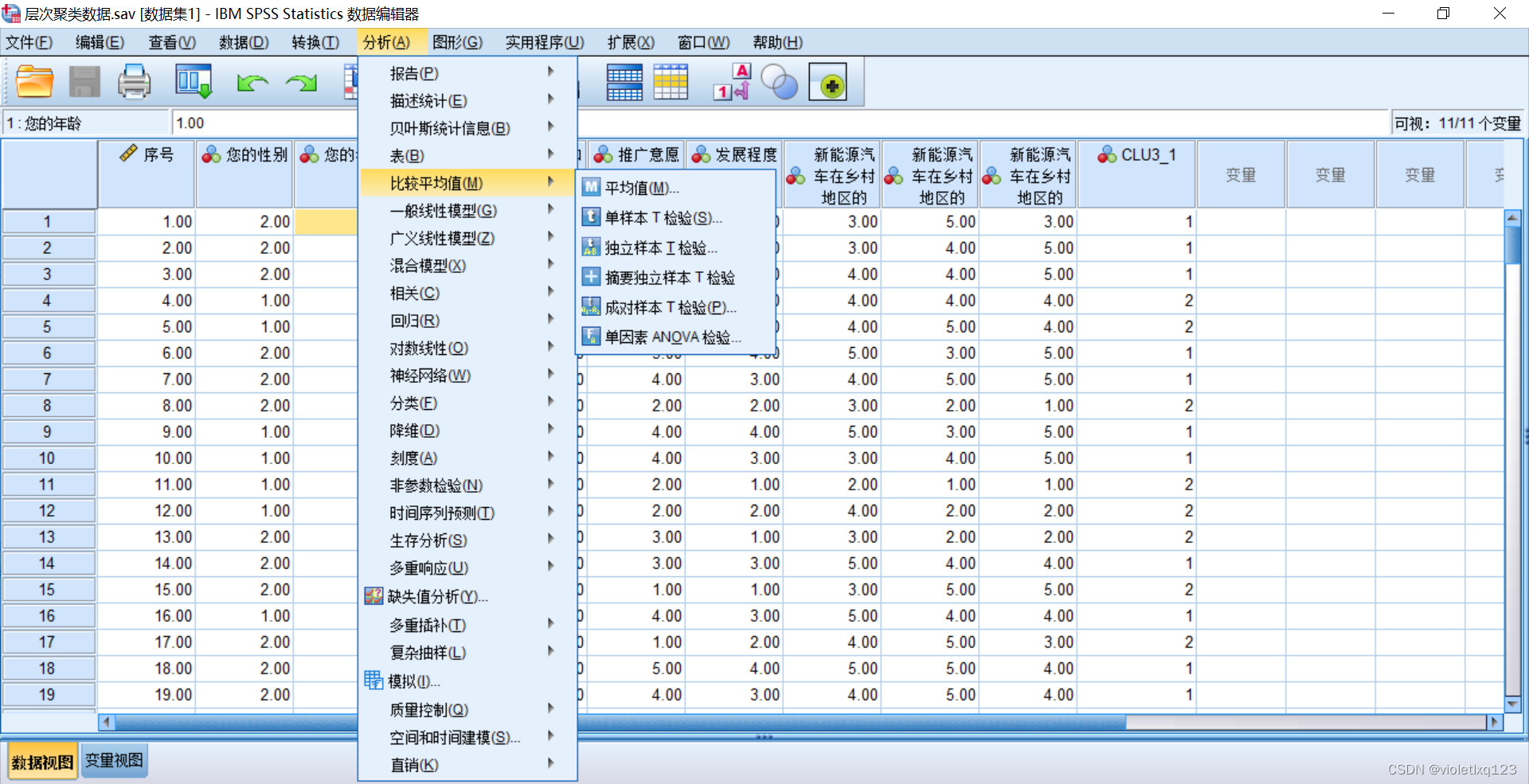Select 单因素 ANOVA 检验 from submenu
The image size is (1529, 784).
[x=674, y=337]
